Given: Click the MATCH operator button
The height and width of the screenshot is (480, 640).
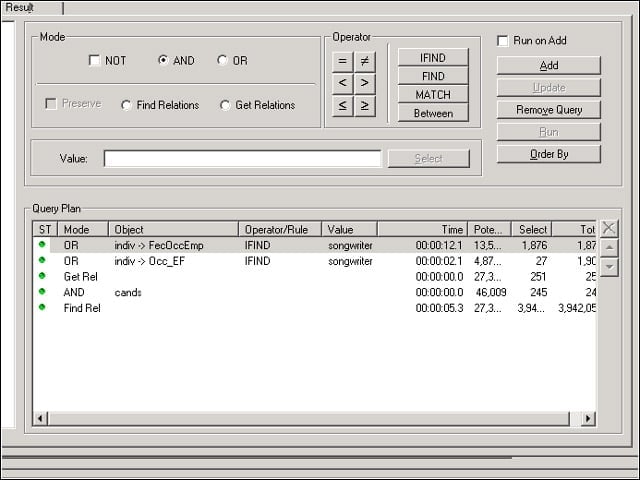Looking at the screenshot, I should [x=433, y=95].
